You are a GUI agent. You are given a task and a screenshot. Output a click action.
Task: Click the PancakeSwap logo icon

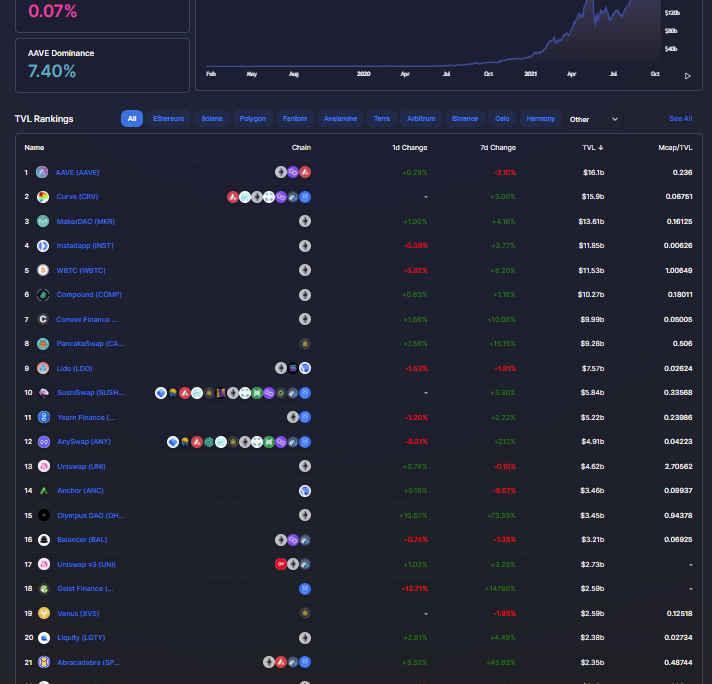[43, 344]
